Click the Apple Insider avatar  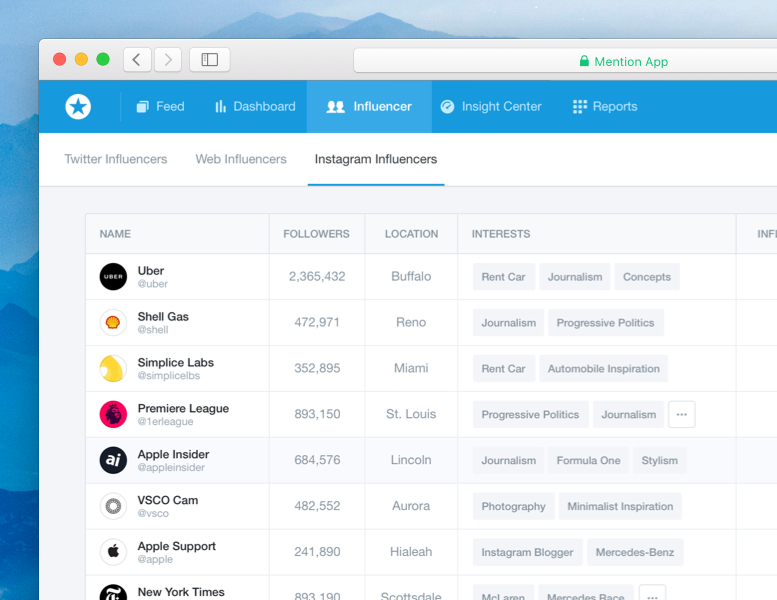pyautogui.click(x=113, y=460)
